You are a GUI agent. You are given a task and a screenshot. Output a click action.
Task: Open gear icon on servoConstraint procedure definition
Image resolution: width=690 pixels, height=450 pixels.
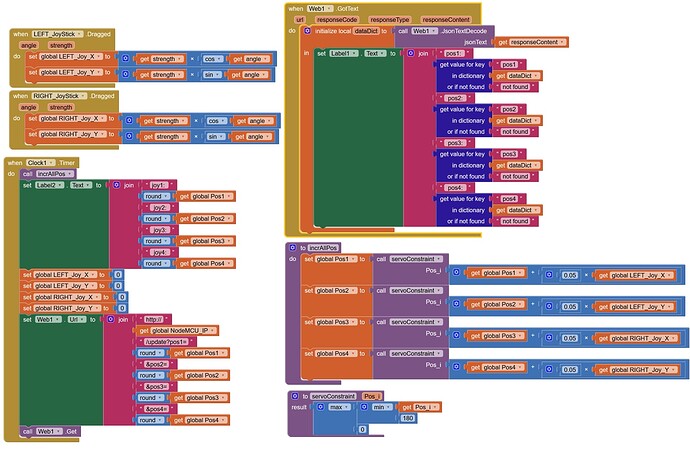tap(295, 396)
